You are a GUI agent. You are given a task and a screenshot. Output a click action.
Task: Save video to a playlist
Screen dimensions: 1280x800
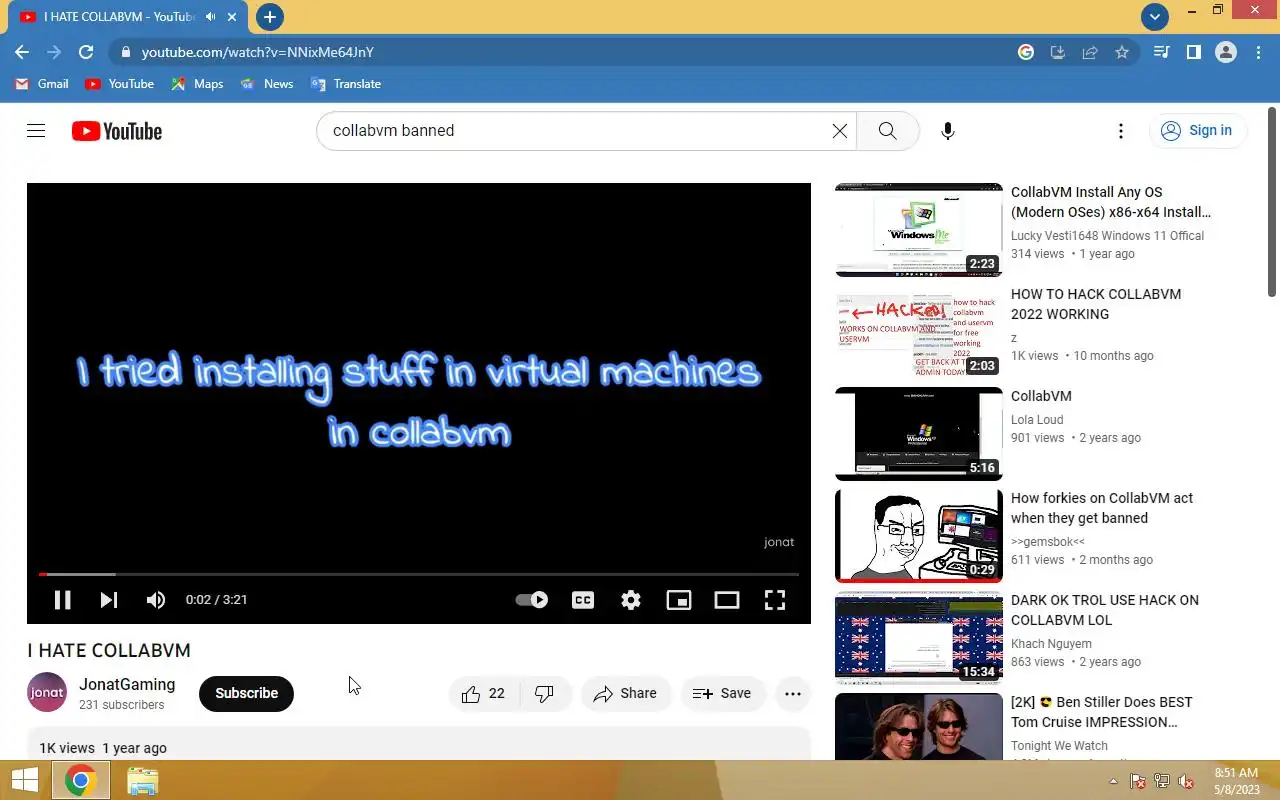(722, 694)
